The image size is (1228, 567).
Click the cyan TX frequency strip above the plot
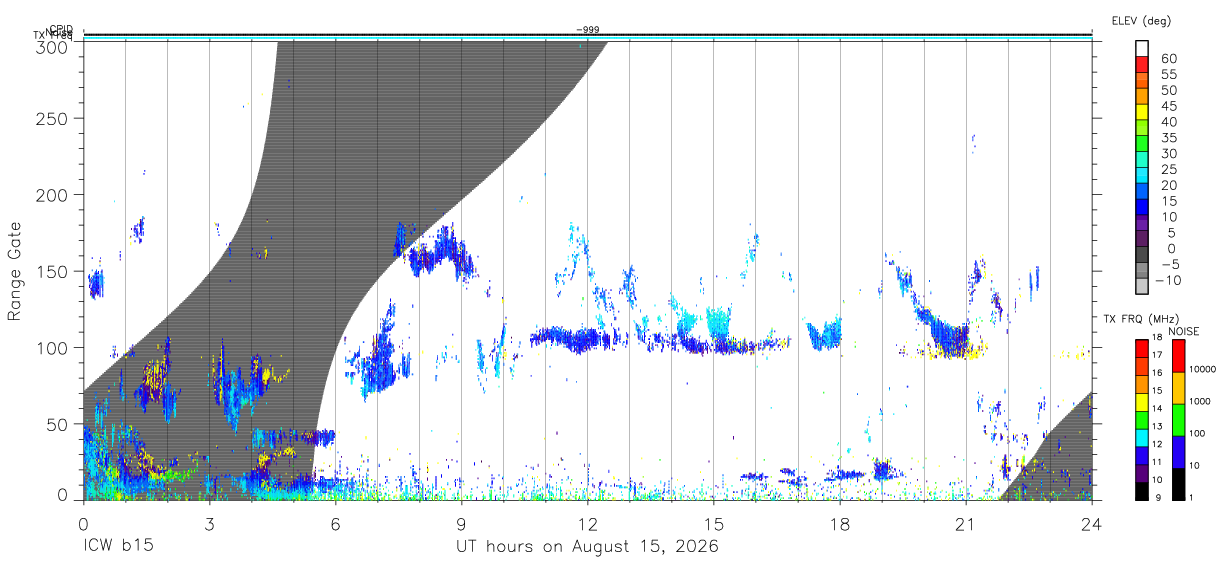[x=587, y=39]
